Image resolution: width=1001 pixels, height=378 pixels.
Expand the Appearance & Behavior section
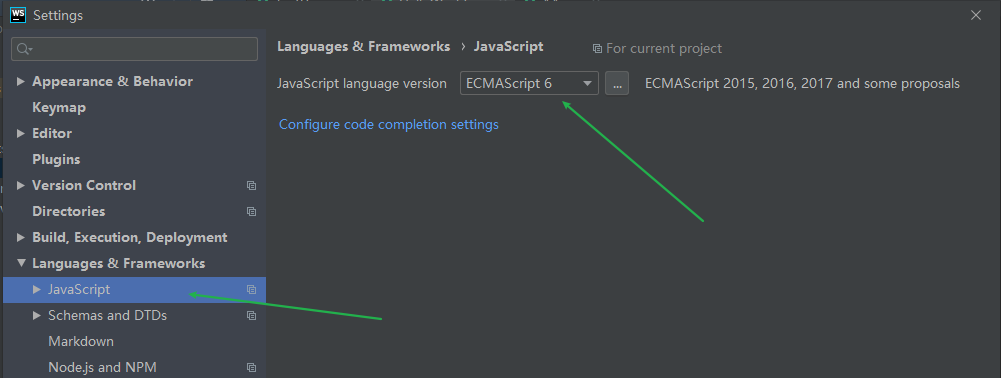pyautogui.click(x=20, y=81)
